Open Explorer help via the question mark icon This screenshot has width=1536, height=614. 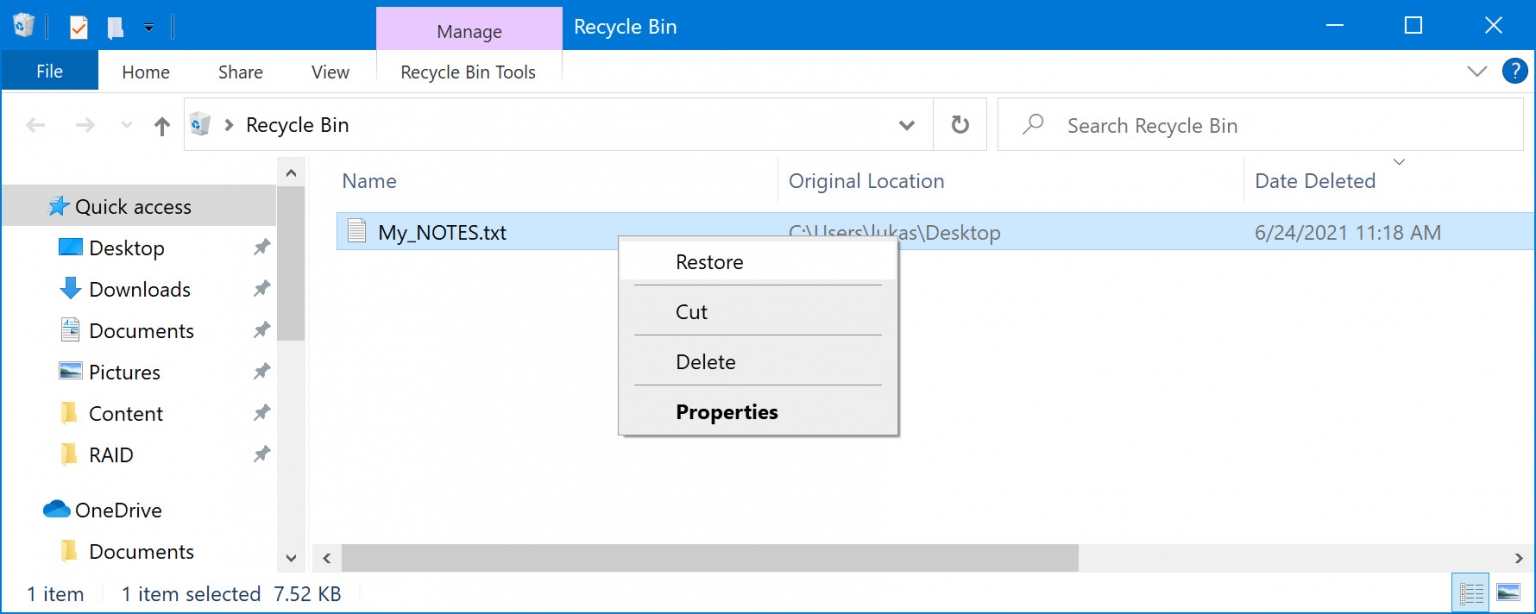tap(1514, 70)
